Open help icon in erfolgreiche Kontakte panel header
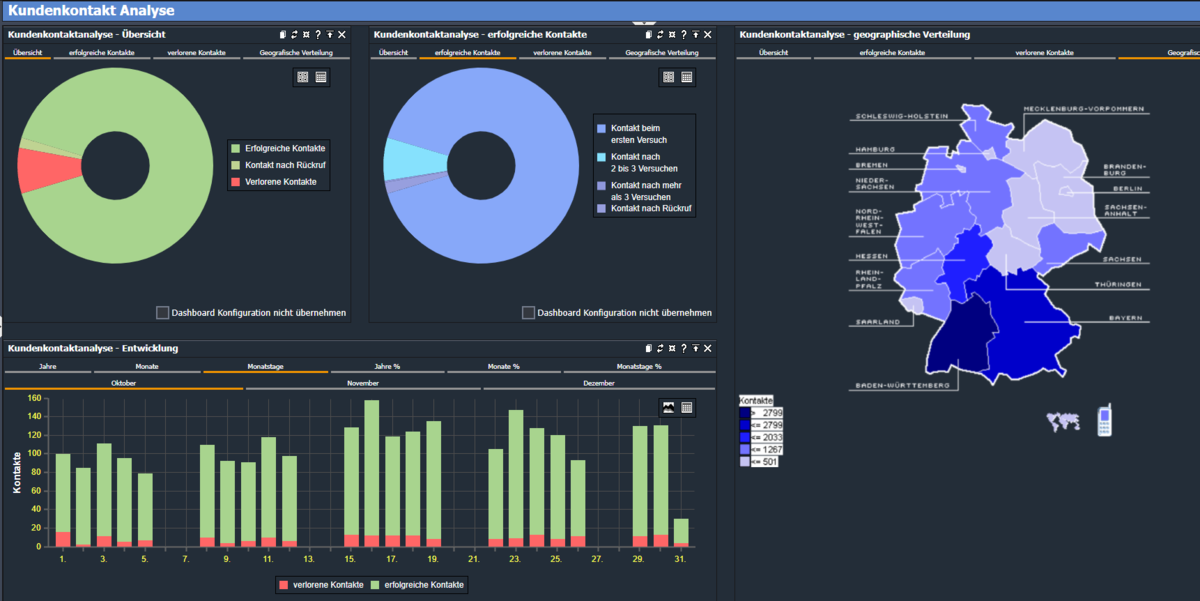 pyautogui.click(x=684, y=35)
